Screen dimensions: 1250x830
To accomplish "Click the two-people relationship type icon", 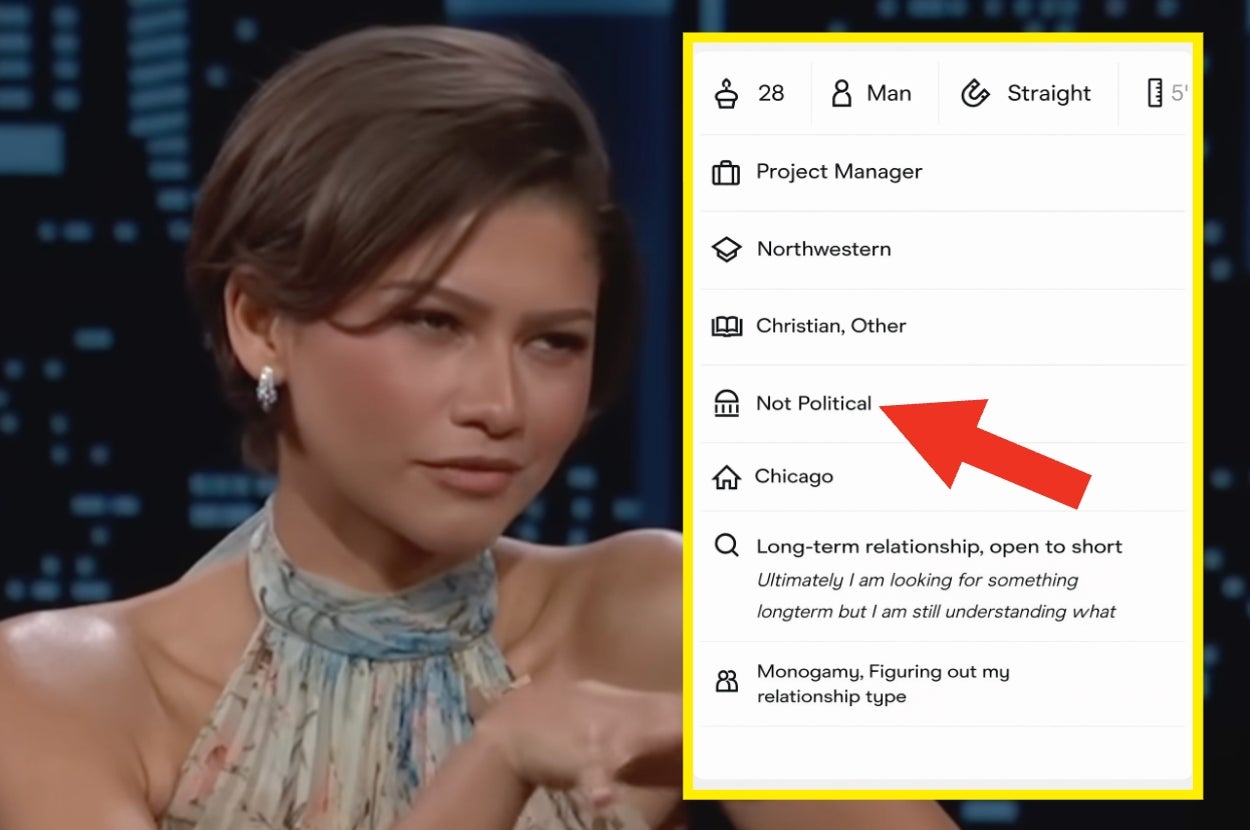I will [x=727, y=682].
